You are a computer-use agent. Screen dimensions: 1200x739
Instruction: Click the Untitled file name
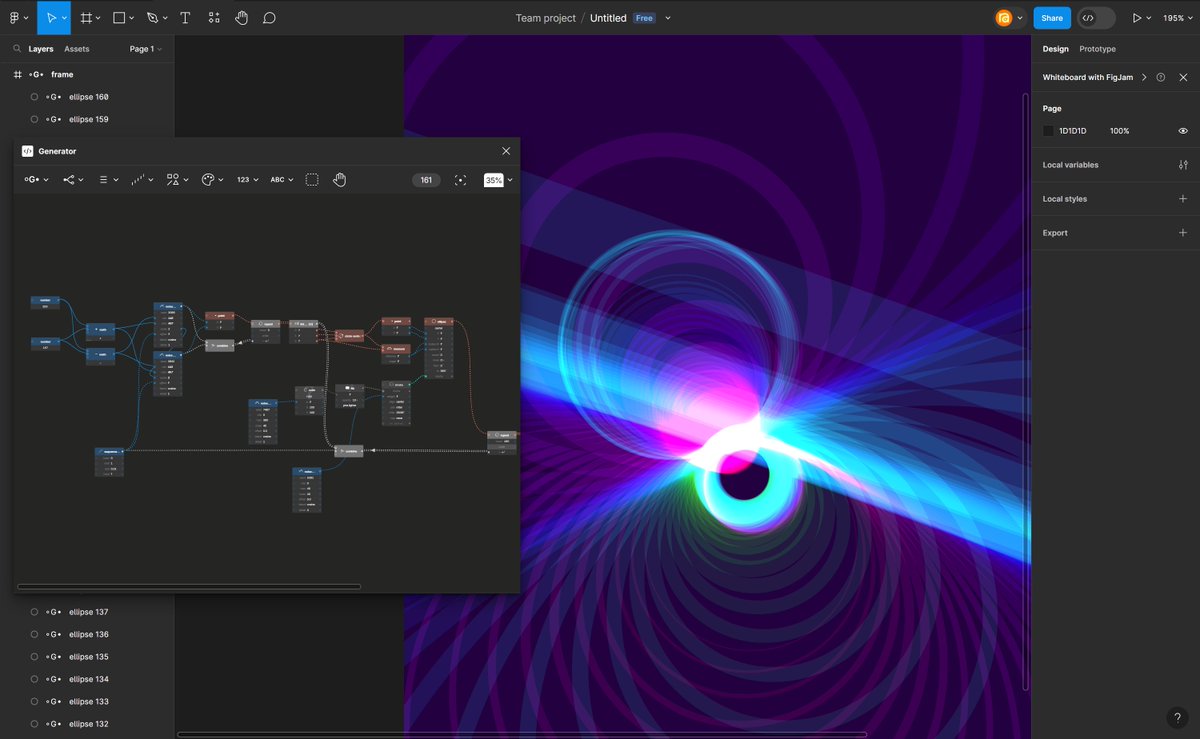(608, 18)
